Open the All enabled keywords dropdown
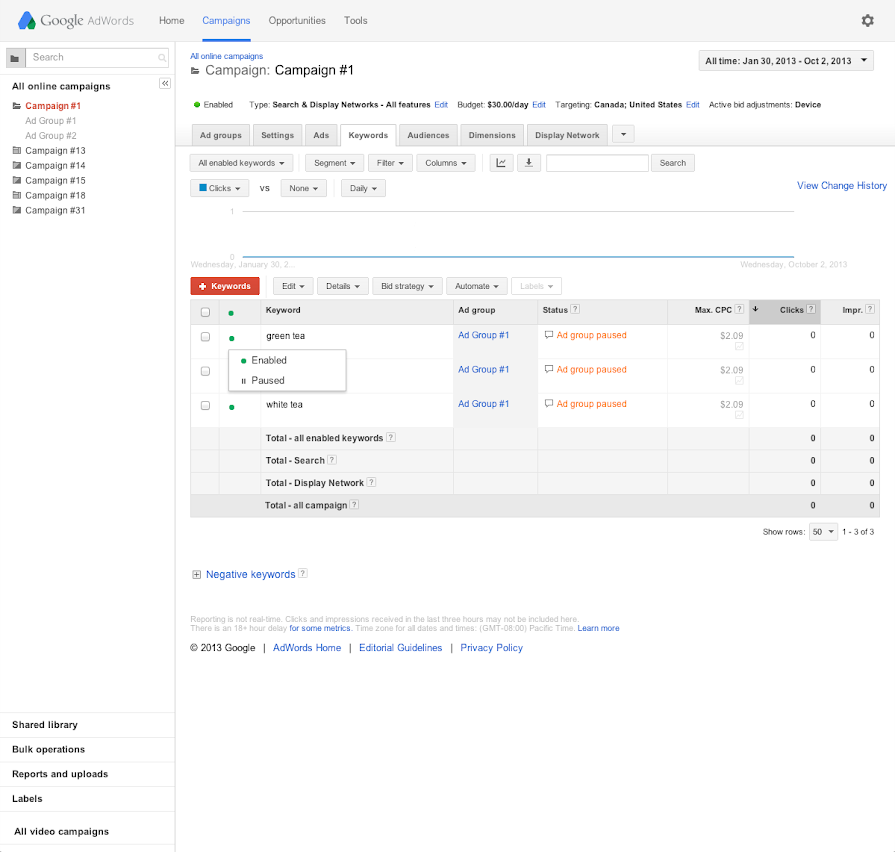This screenshot has width=895, height=852. click(x=241, y=163)
